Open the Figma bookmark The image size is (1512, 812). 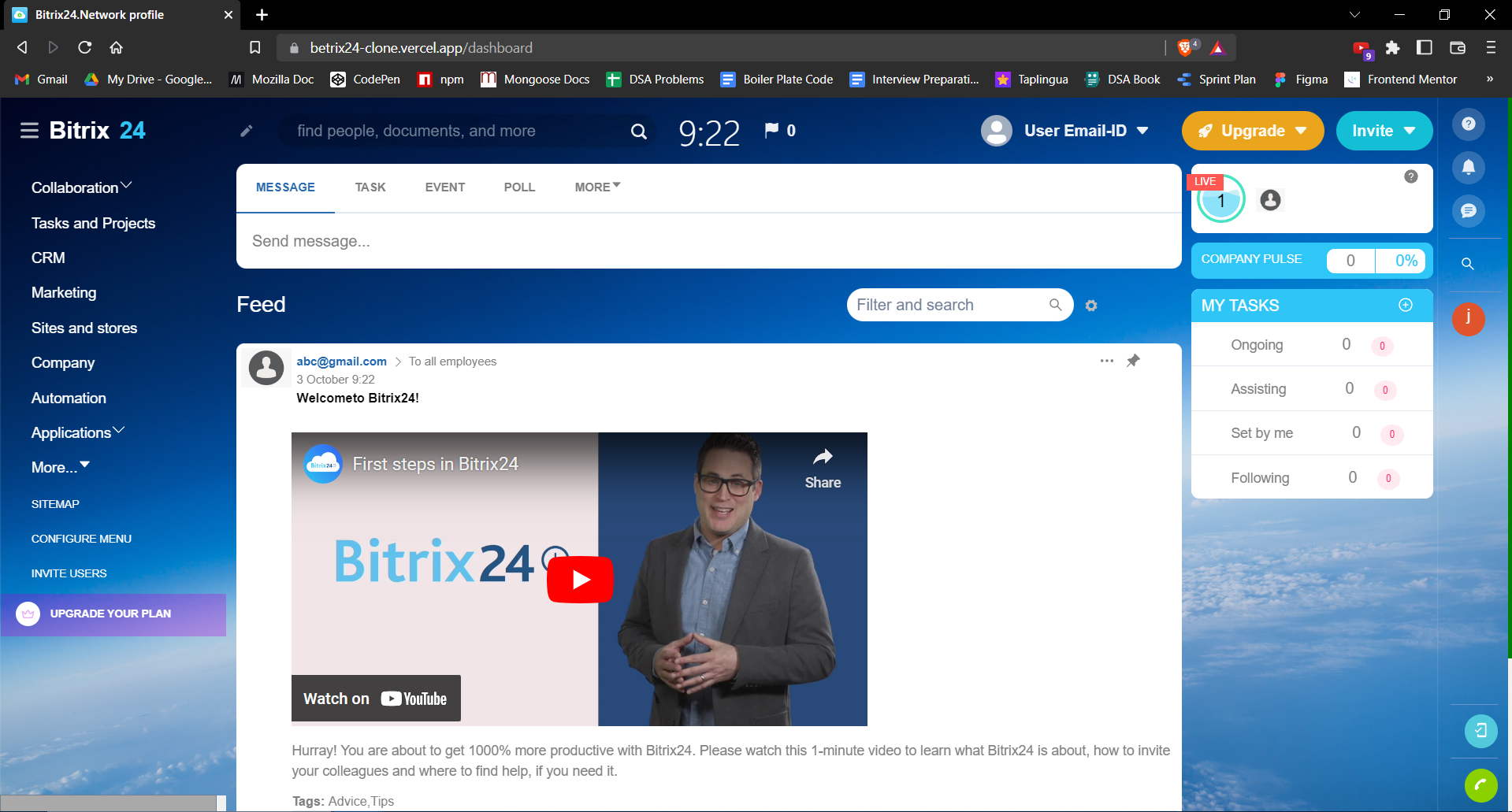1300,79
